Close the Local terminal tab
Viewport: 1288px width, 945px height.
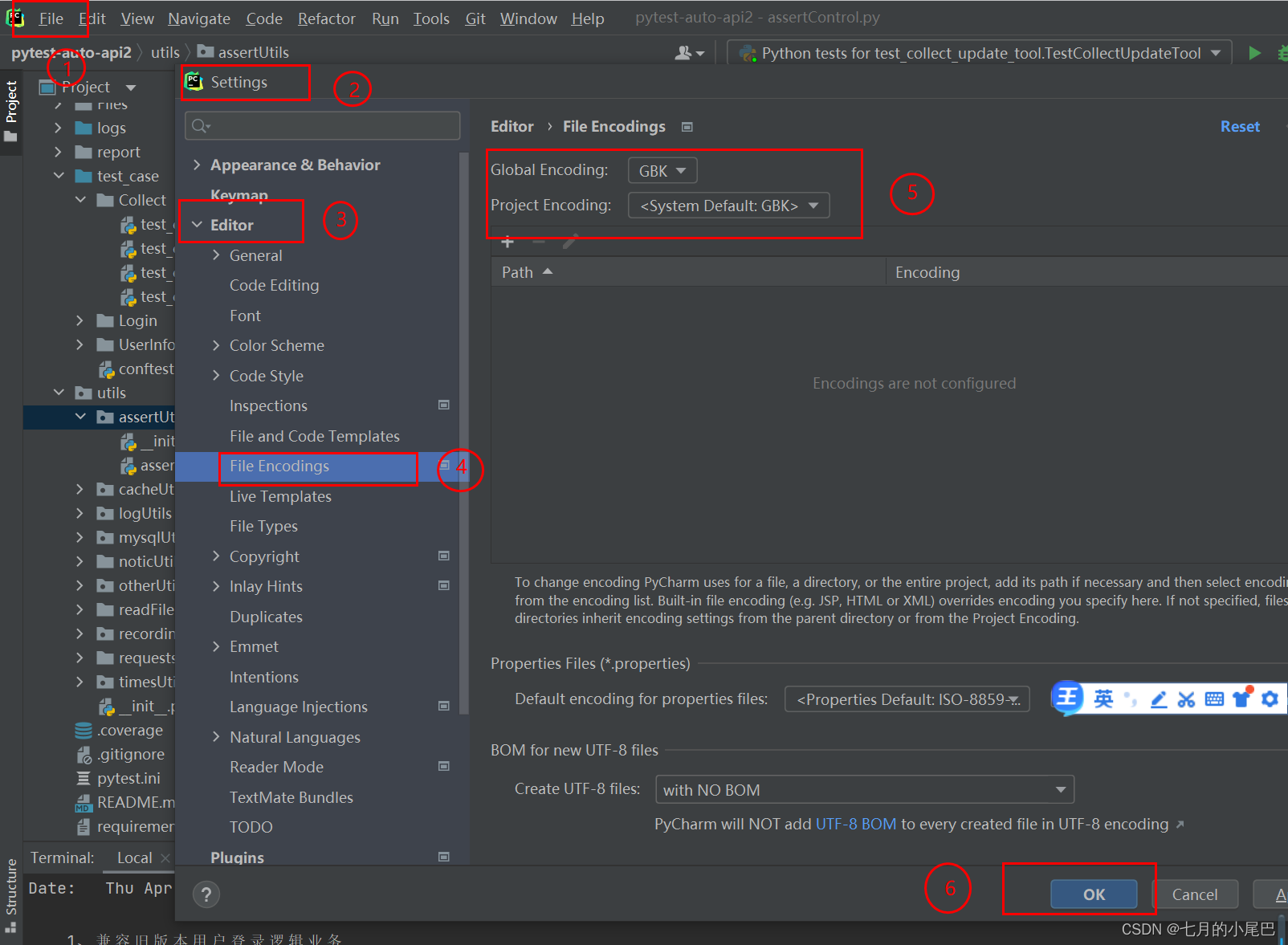coord(165,857)
